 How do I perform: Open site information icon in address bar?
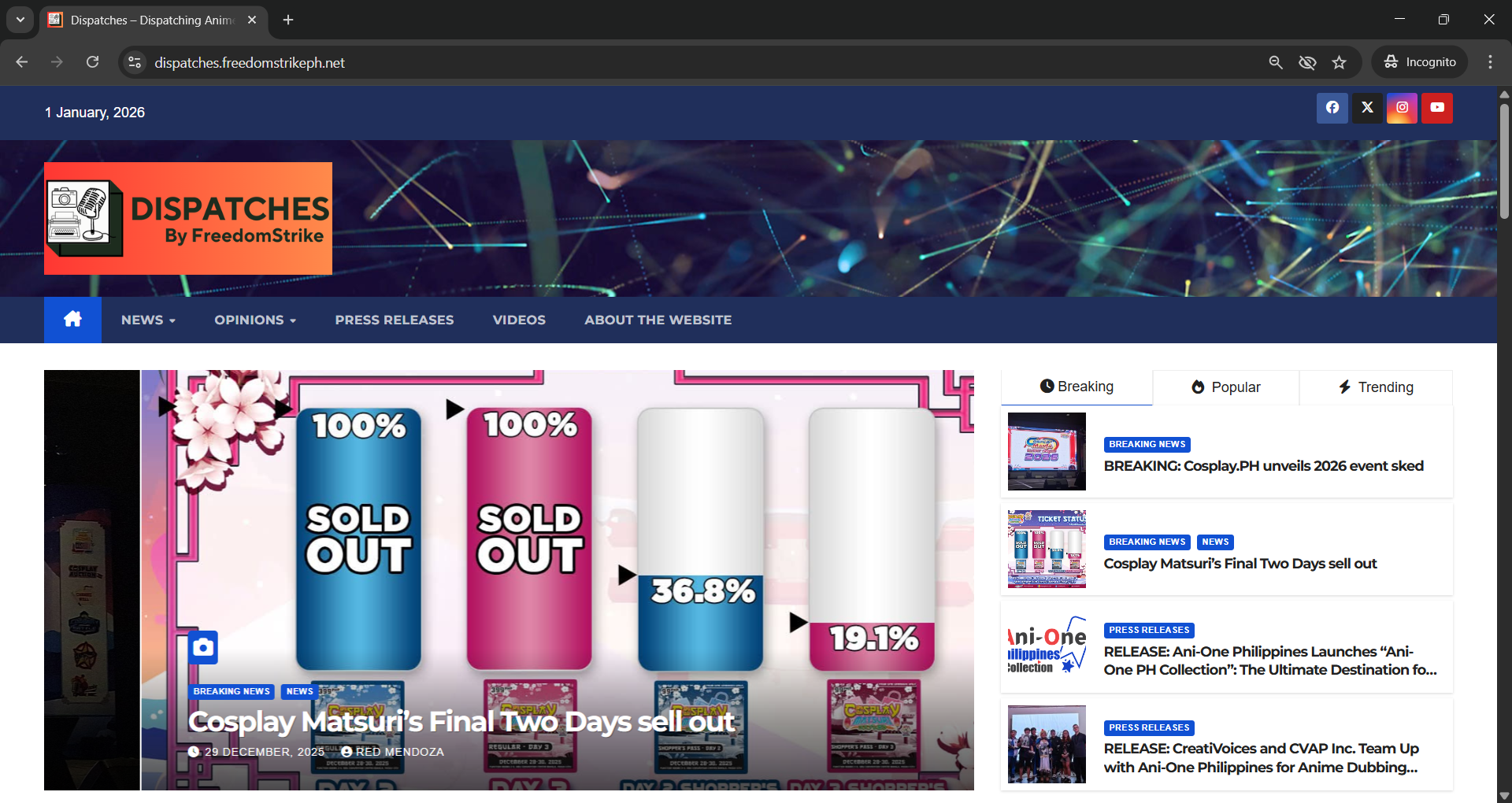[x=135, y=62]
